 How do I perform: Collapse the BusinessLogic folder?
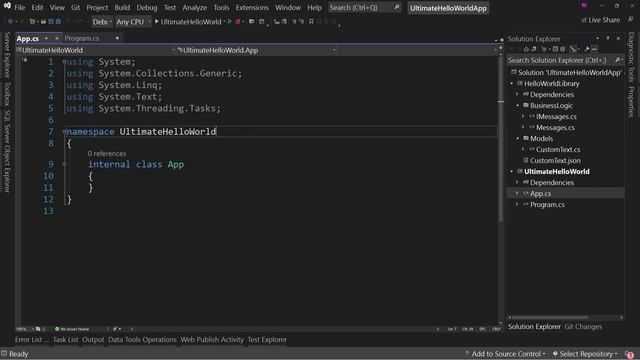518,105
